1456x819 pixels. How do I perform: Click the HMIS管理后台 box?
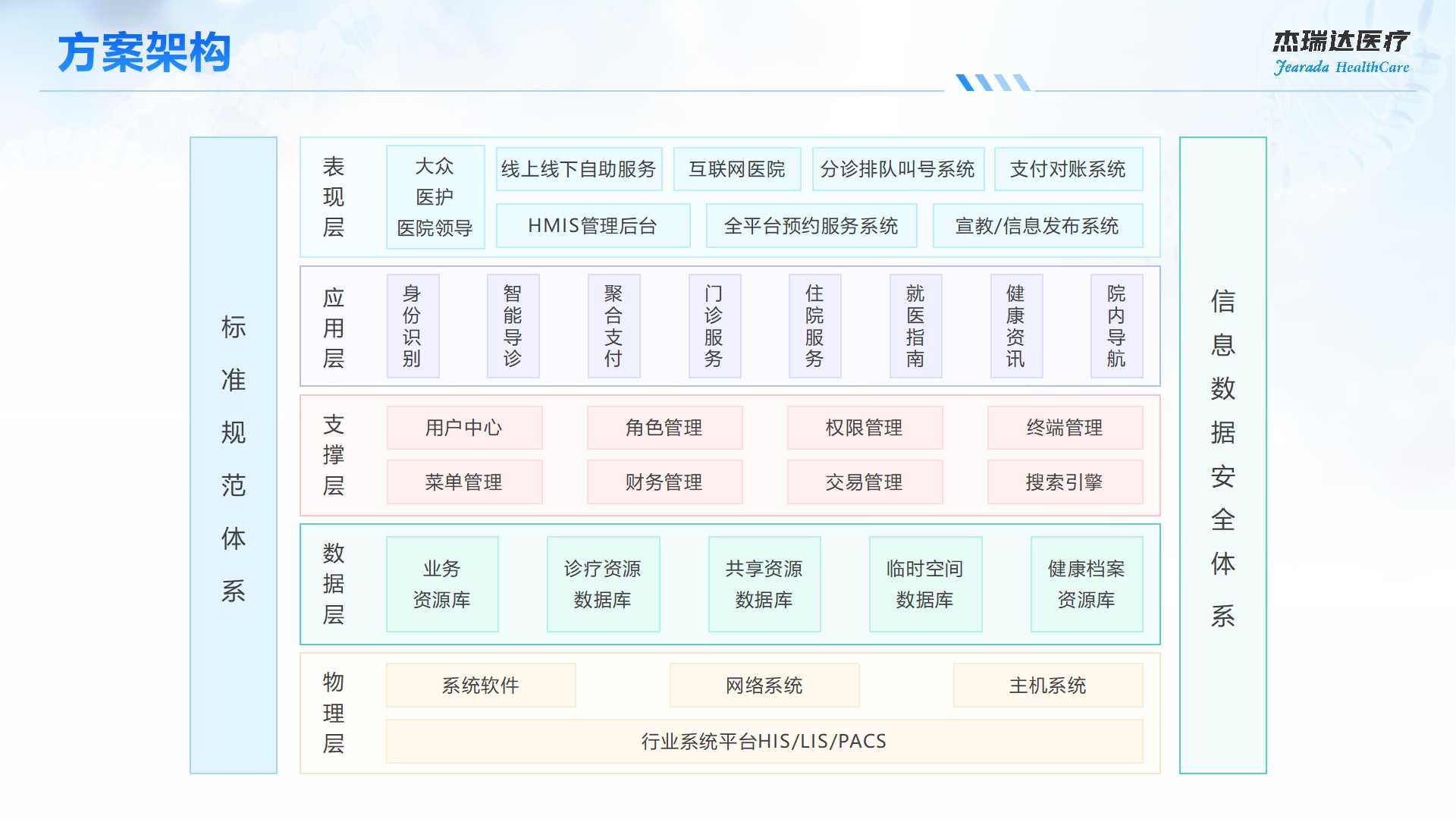pos(592,226)
